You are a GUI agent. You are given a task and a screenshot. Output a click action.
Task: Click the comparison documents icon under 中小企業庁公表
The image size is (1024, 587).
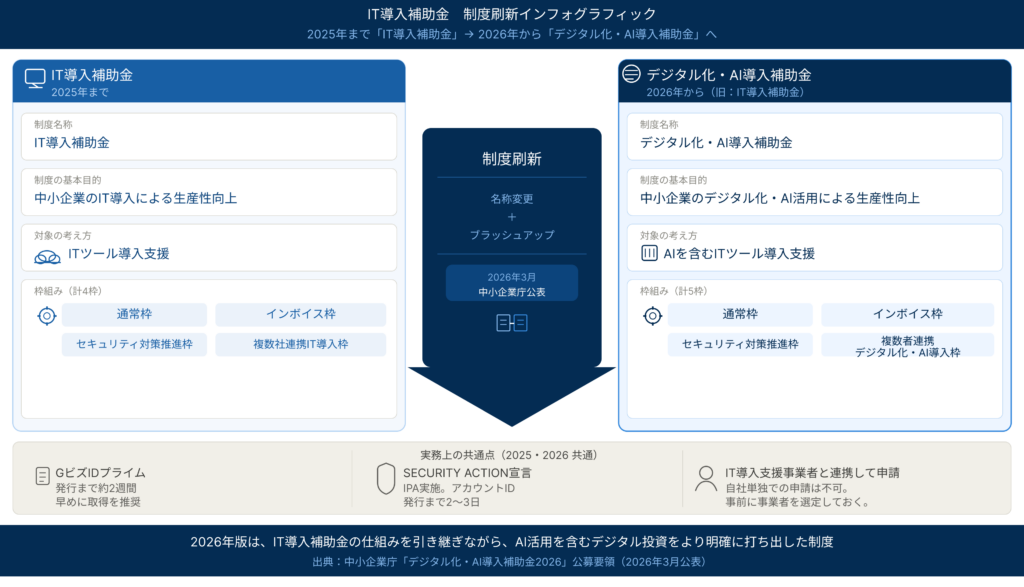[x=511, y=323]
